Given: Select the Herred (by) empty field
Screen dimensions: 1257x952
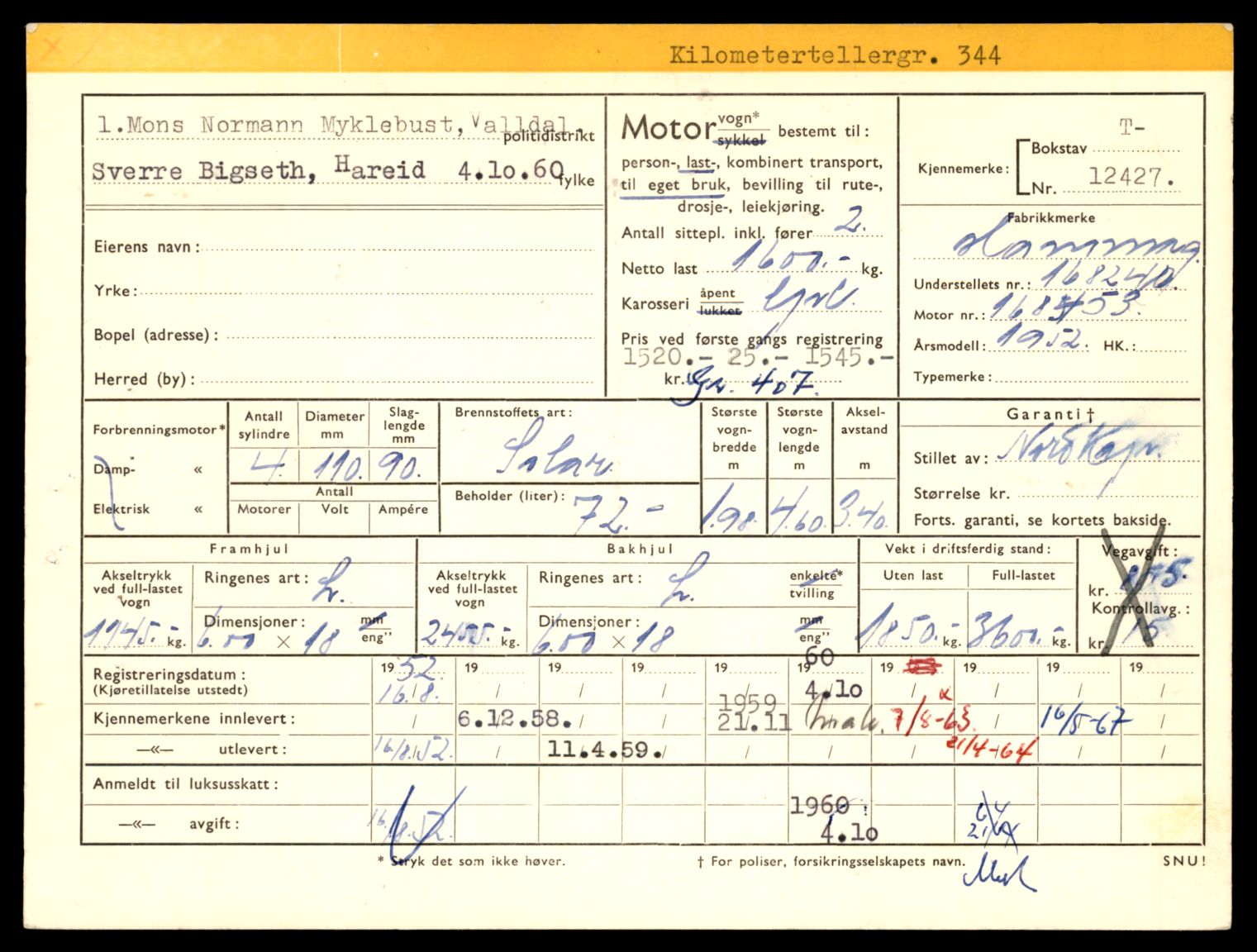Looking at the screenshot, I should coord(397,379).
